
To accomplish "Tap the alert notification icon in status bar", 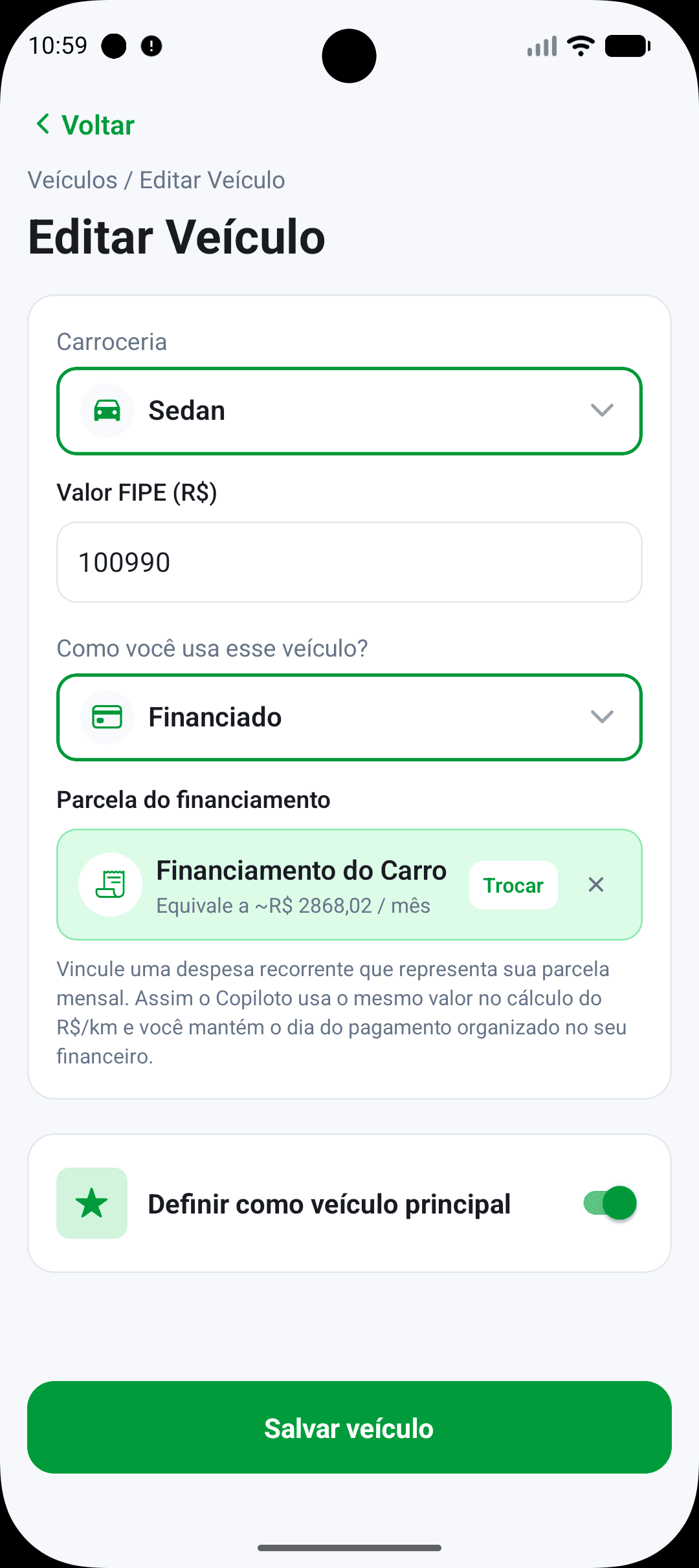I will tap(151, 46).
